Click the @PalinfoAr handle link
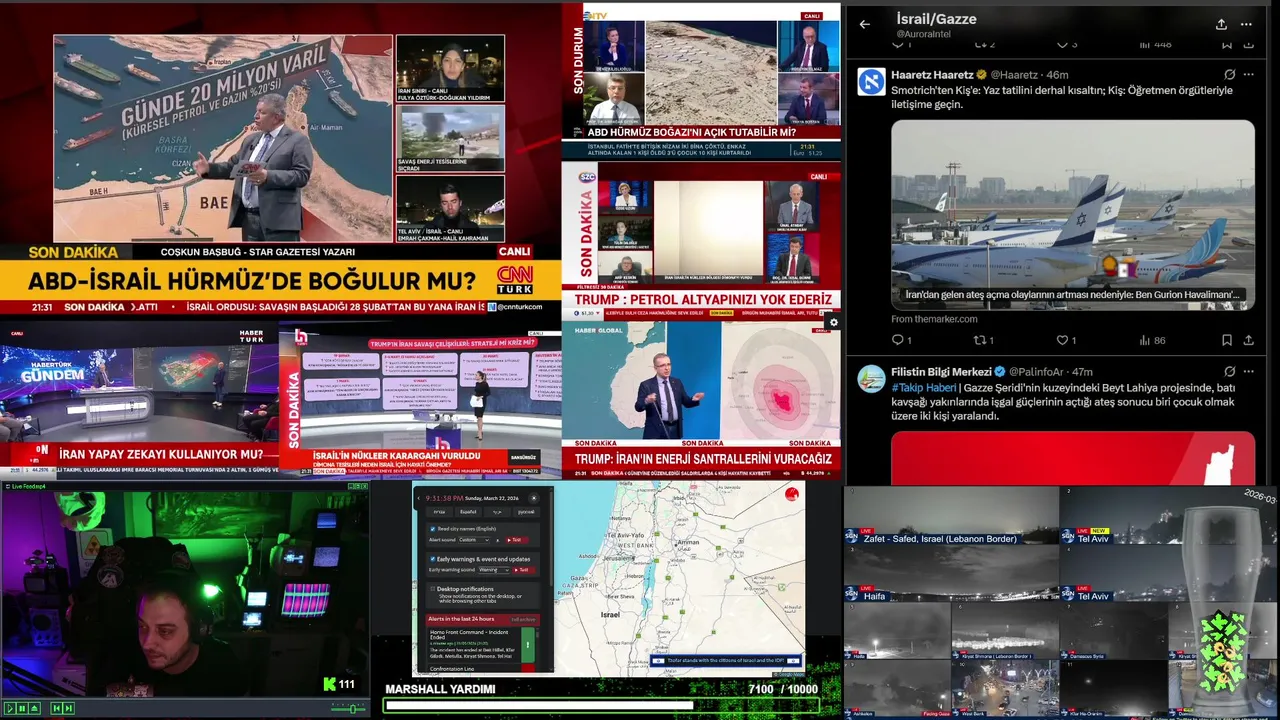 point(1037,372)
